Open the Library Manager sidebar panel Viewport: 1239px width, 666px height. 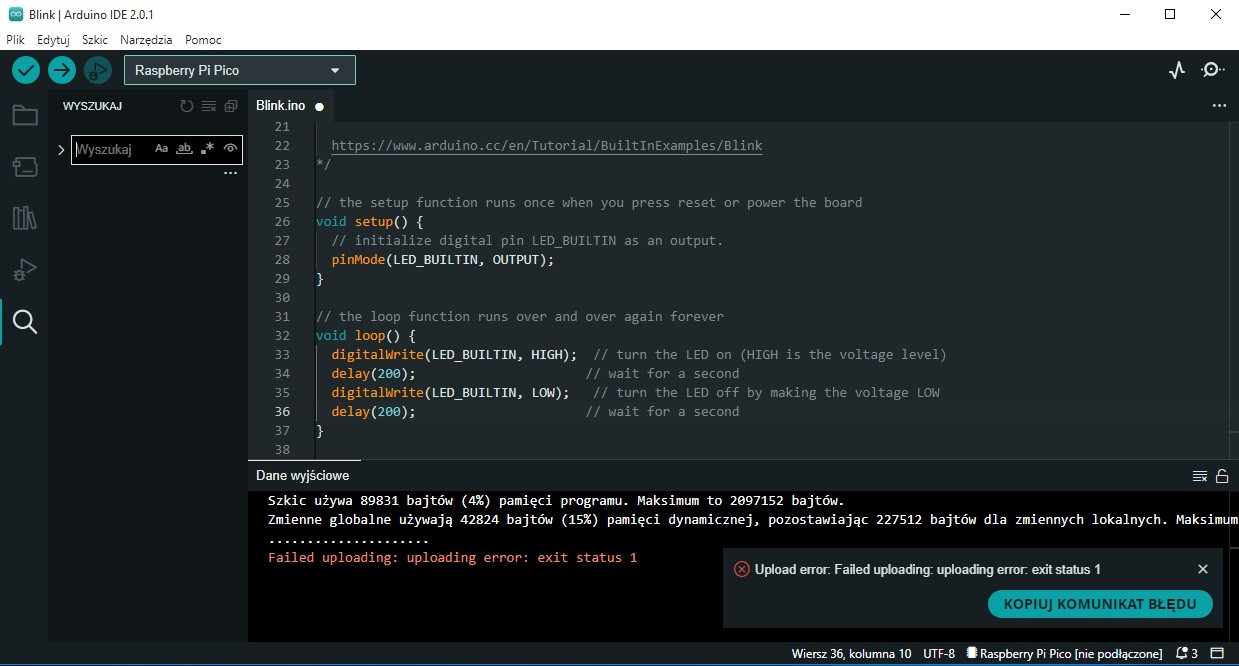25,218
